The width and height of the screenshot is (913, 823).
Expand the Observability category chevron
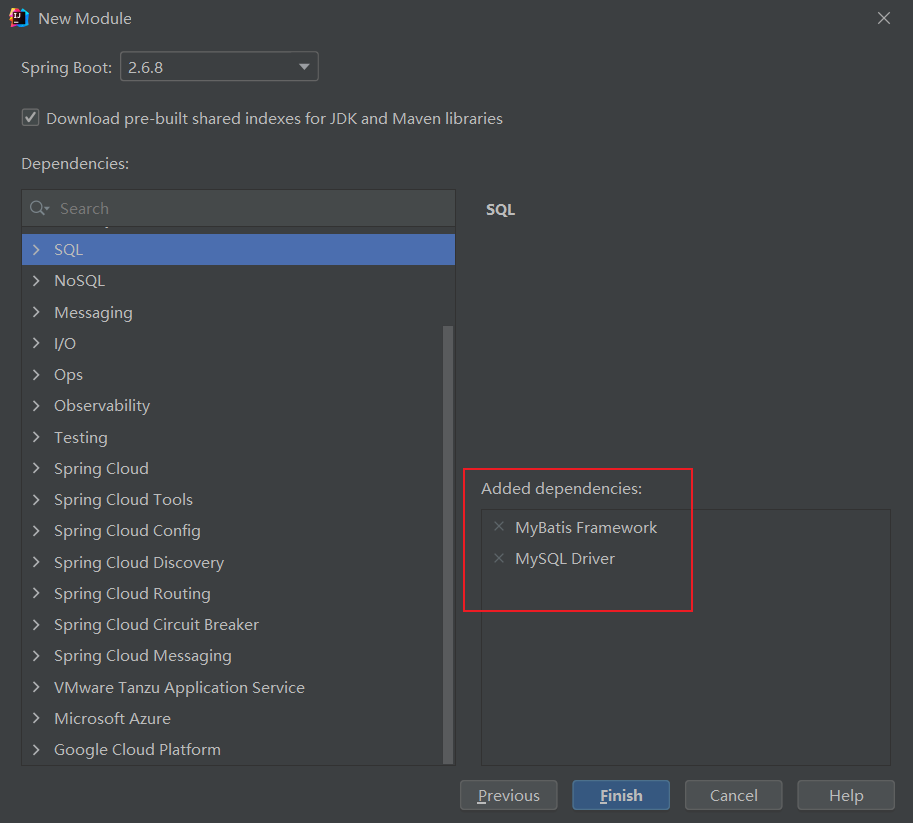click(36, 405)
